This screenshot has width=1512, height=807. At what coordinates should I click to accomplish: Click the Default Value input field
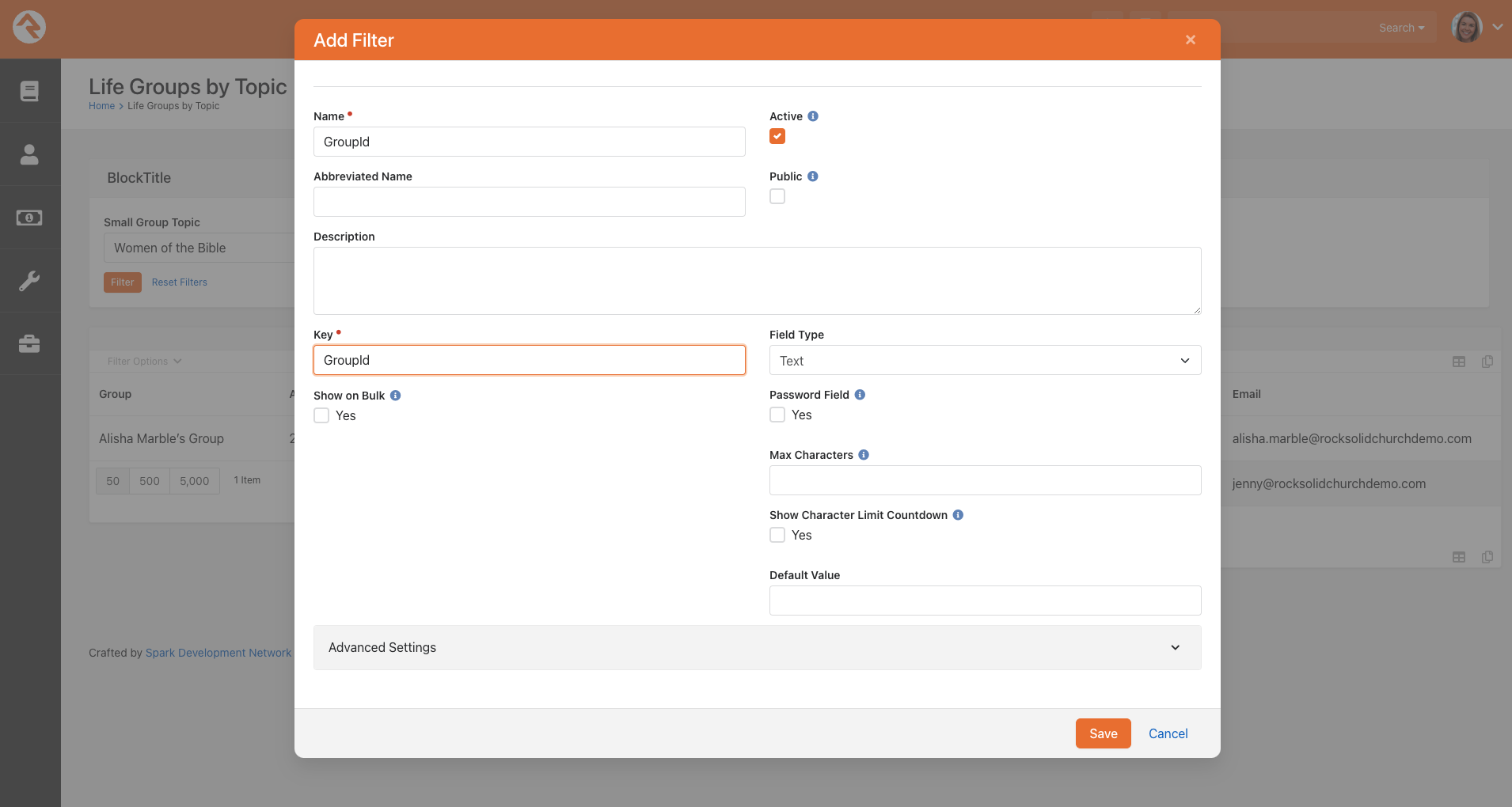985,601
